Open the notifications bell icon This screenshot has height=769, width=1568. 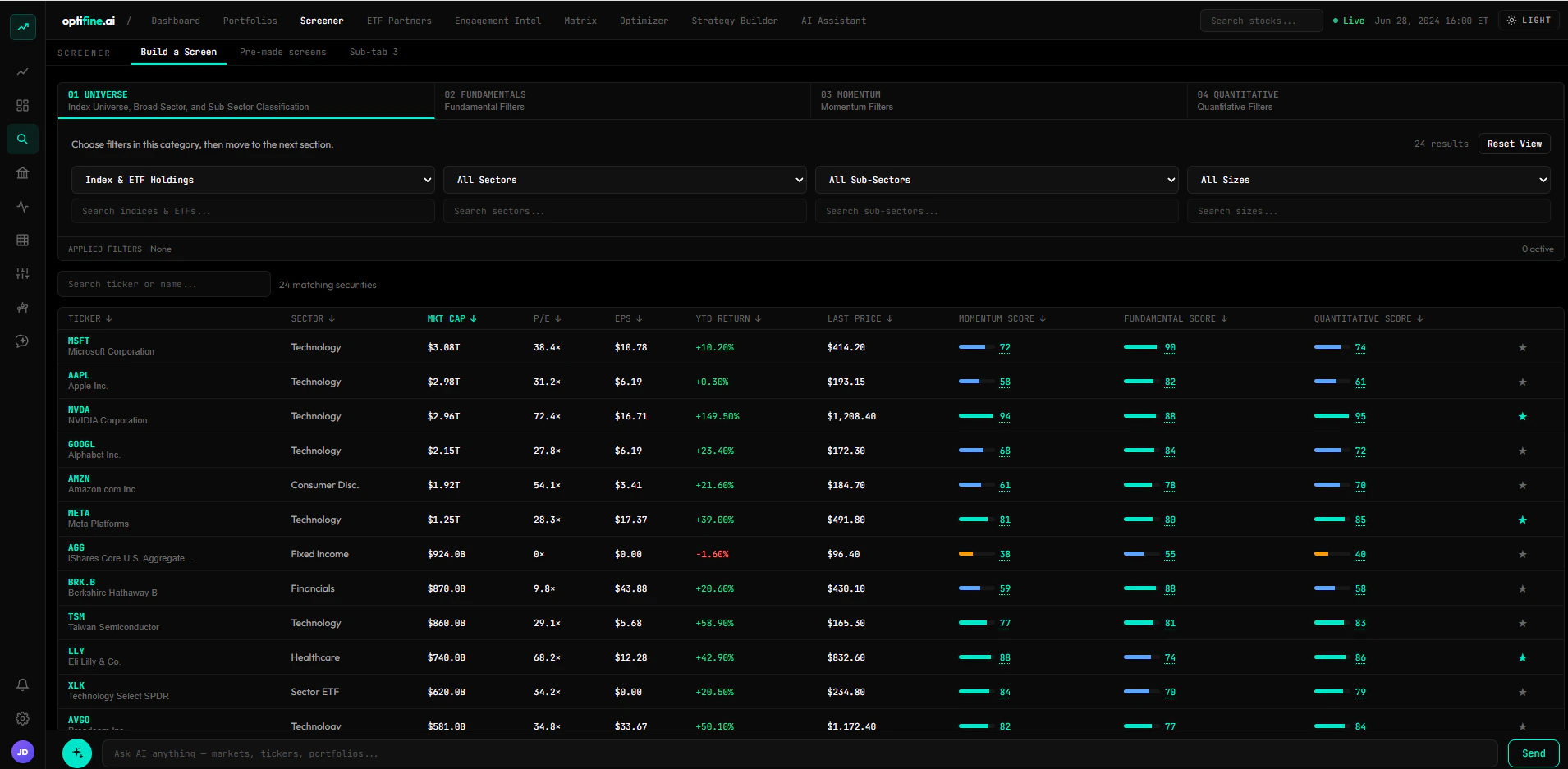tap(22, 684)
